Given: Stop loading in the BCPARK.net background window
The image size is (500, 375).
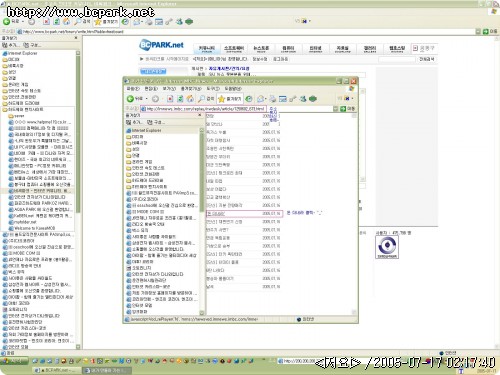Looking at the screenshot, I should coord(46,22).
